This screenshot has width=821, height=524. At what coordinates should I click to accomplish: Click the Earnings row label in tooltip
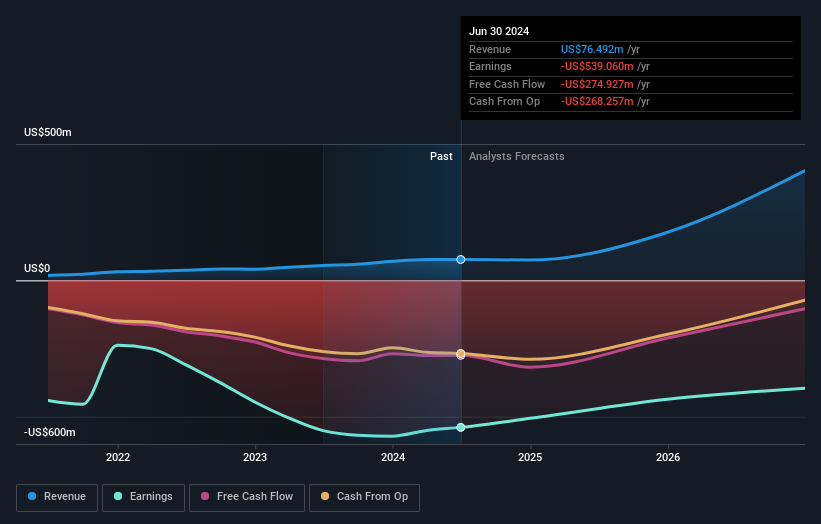[x=490, y=66]
